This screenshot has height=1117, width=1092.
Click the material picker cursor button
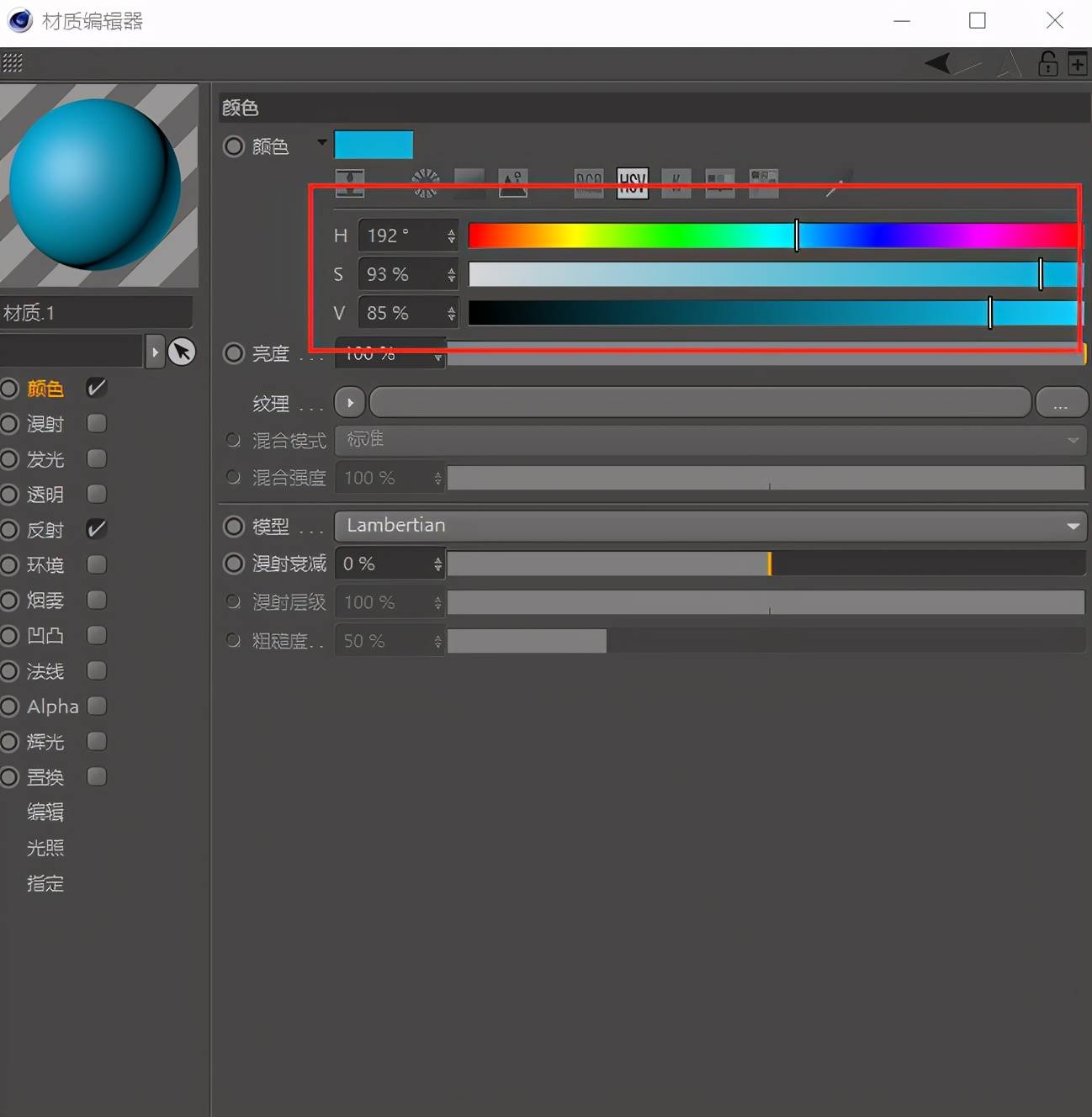182,352
